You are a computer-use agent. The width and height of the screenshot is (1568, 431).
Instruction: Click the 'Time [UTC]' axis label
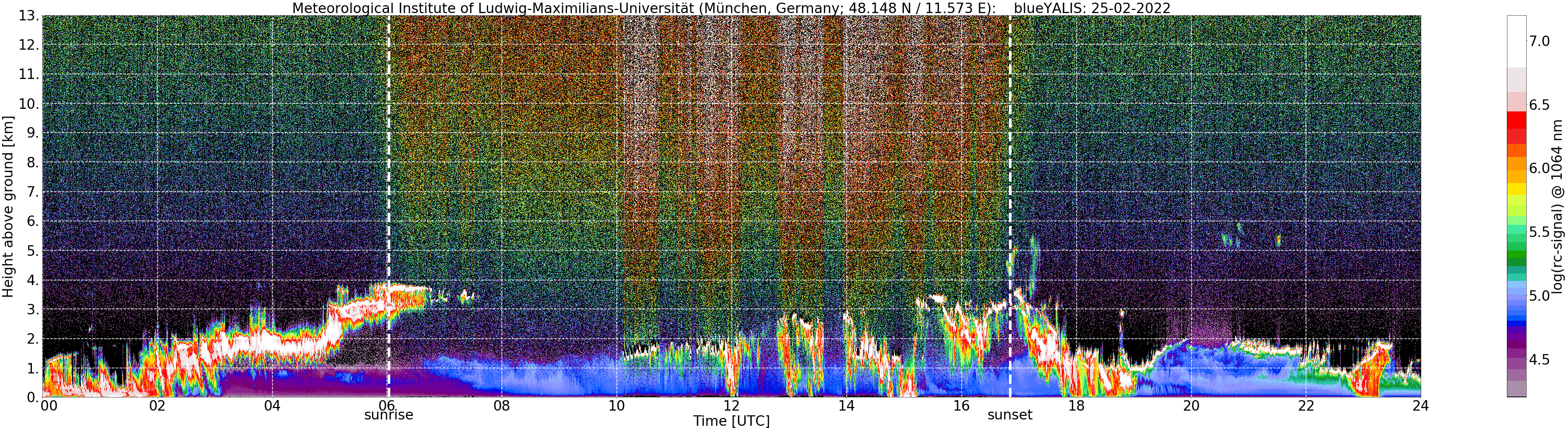coord(731,421)
